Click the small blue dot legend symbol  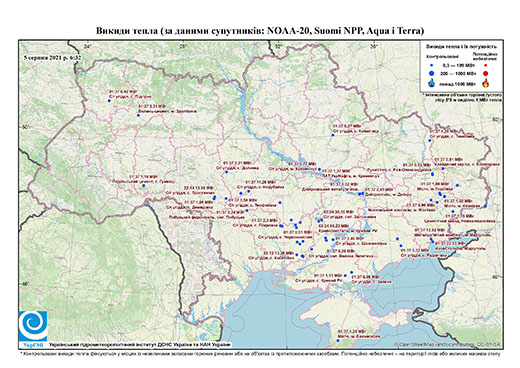pos(432,65)
